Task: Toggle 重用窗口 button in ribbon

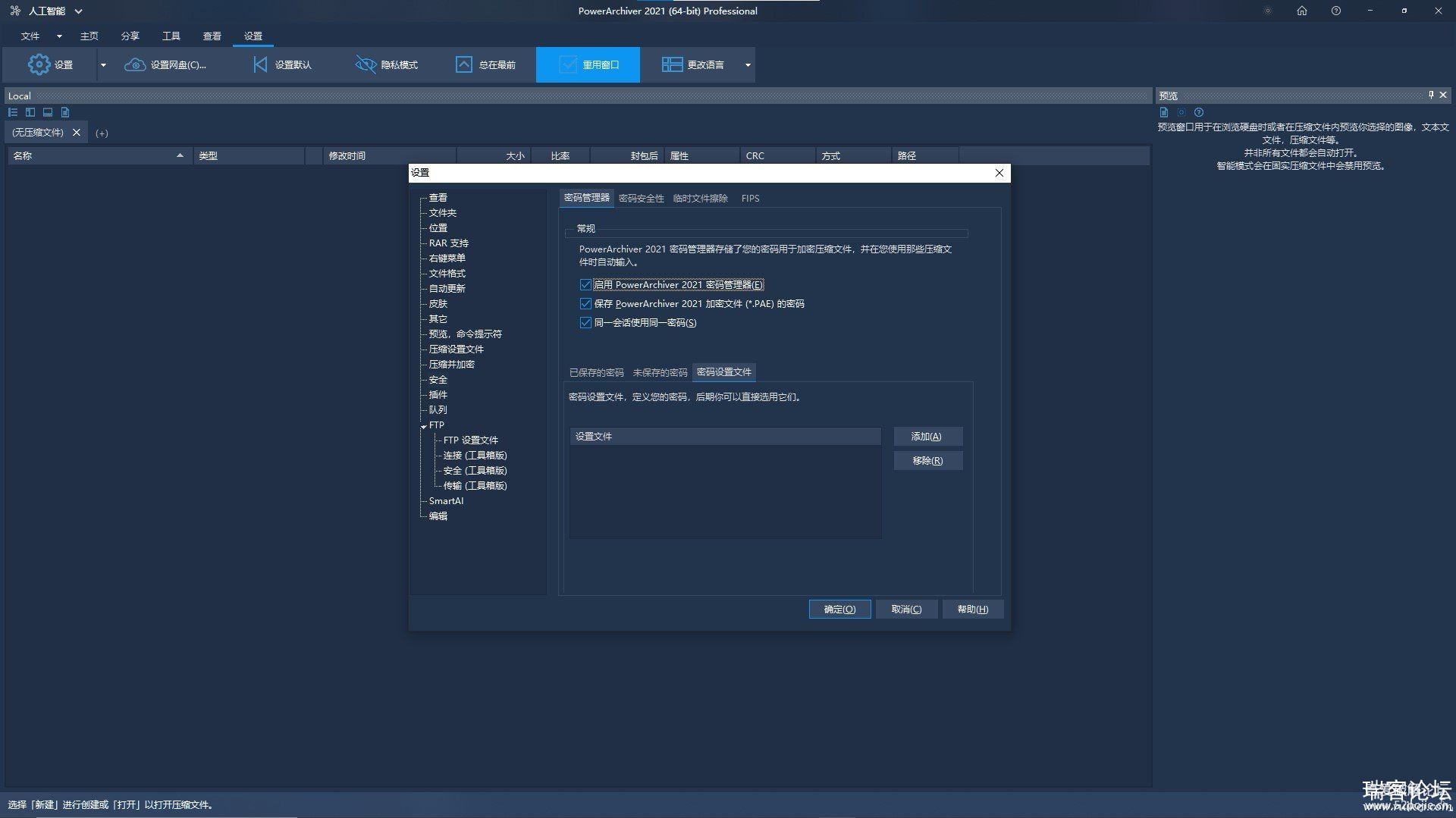Action: (588, 64)
